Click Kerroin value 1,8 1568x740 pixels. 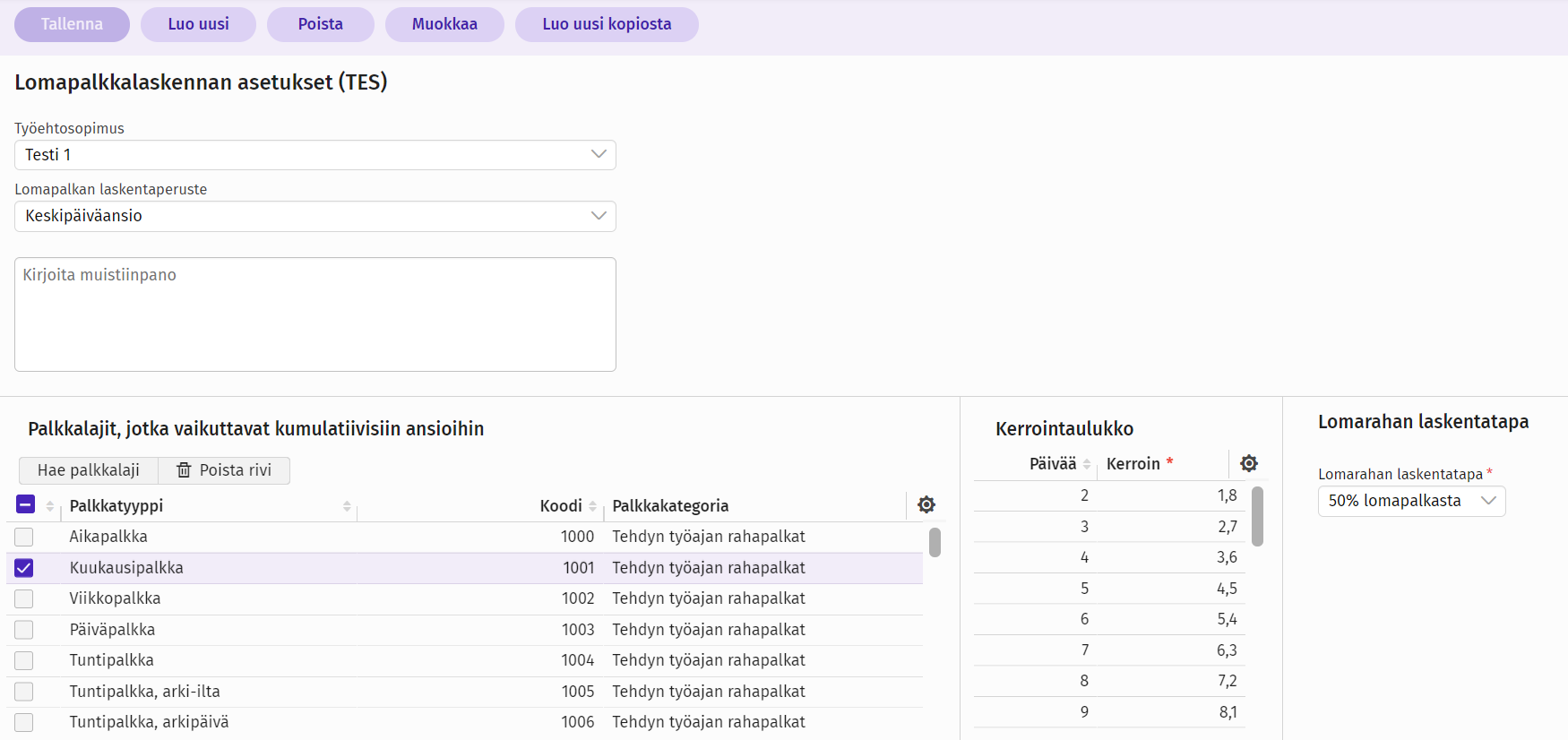(x=1227, y=495)
